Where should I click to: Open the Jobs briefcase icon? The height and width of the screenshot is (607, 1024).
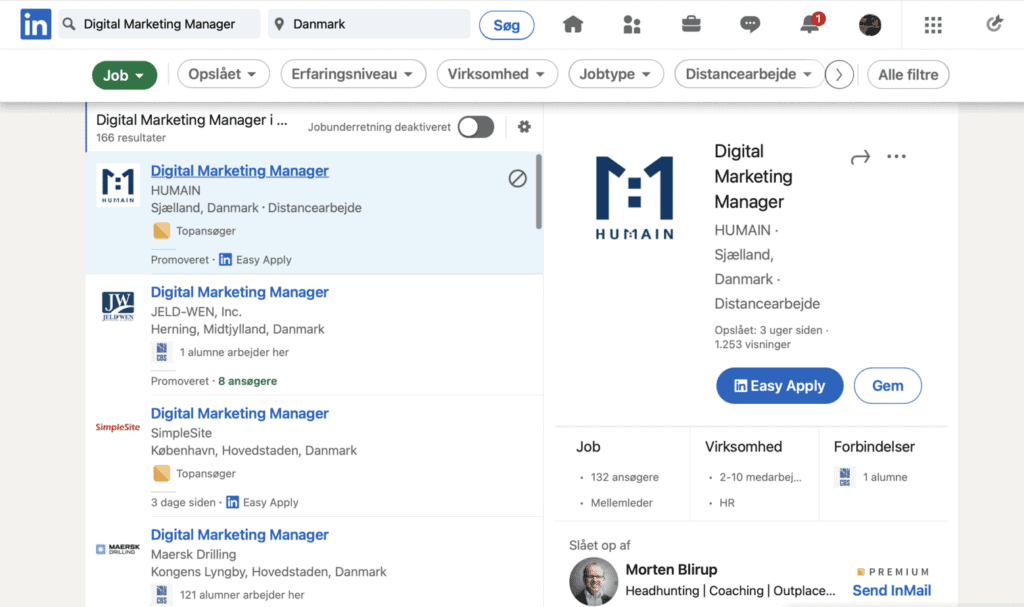point(691,24)
